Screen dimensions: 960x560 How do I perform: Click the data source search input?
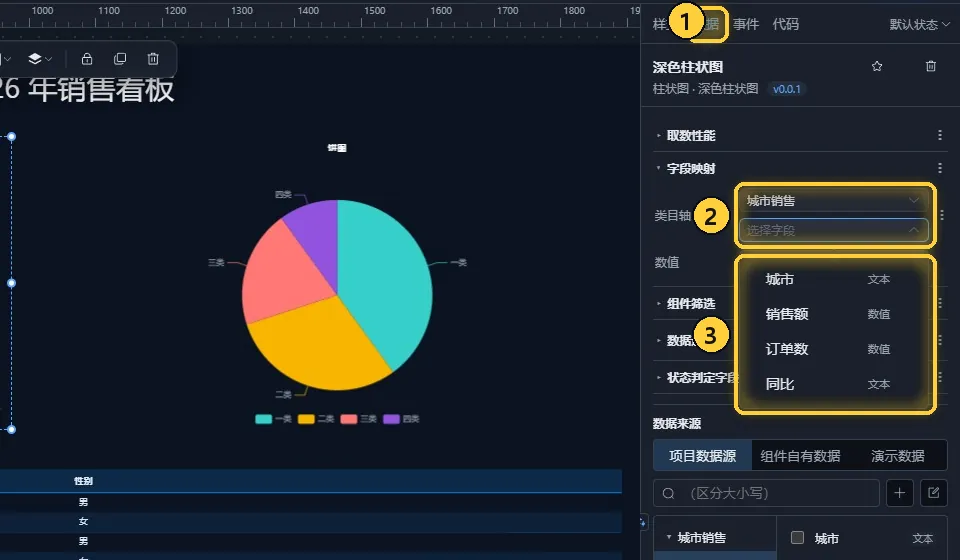[767, 493]
